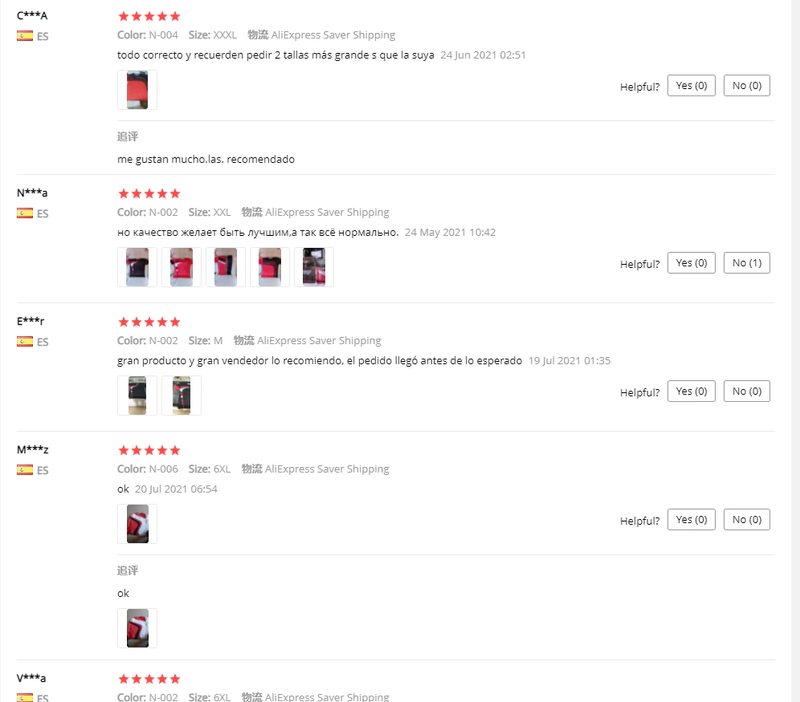The image size is (800, 702).
Task: Click Spain flag icon beside E***r
Action: click(x=25, y=342)
